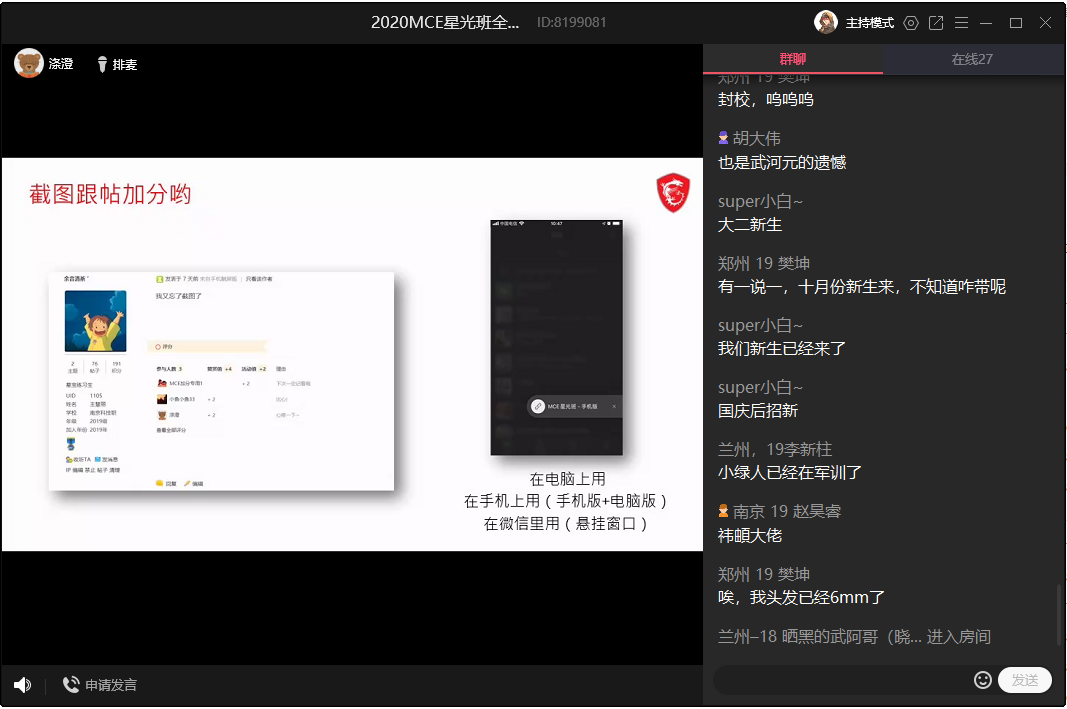Click the badge icon beside 南京 19 赵昊睿
1067x709 pixels.
723,511
